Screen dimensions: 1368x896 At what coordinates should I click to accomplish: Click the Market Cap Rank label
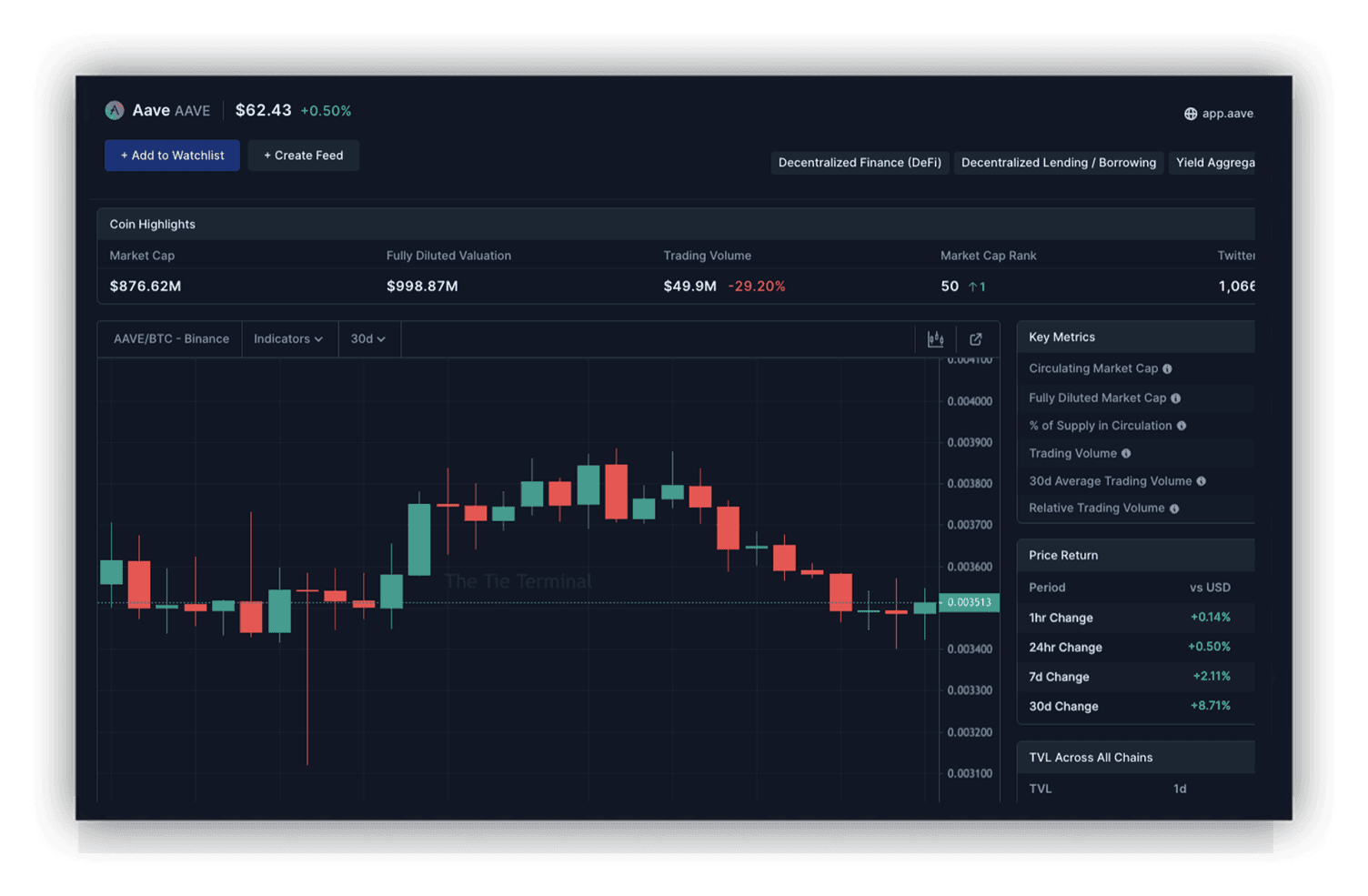989,256
